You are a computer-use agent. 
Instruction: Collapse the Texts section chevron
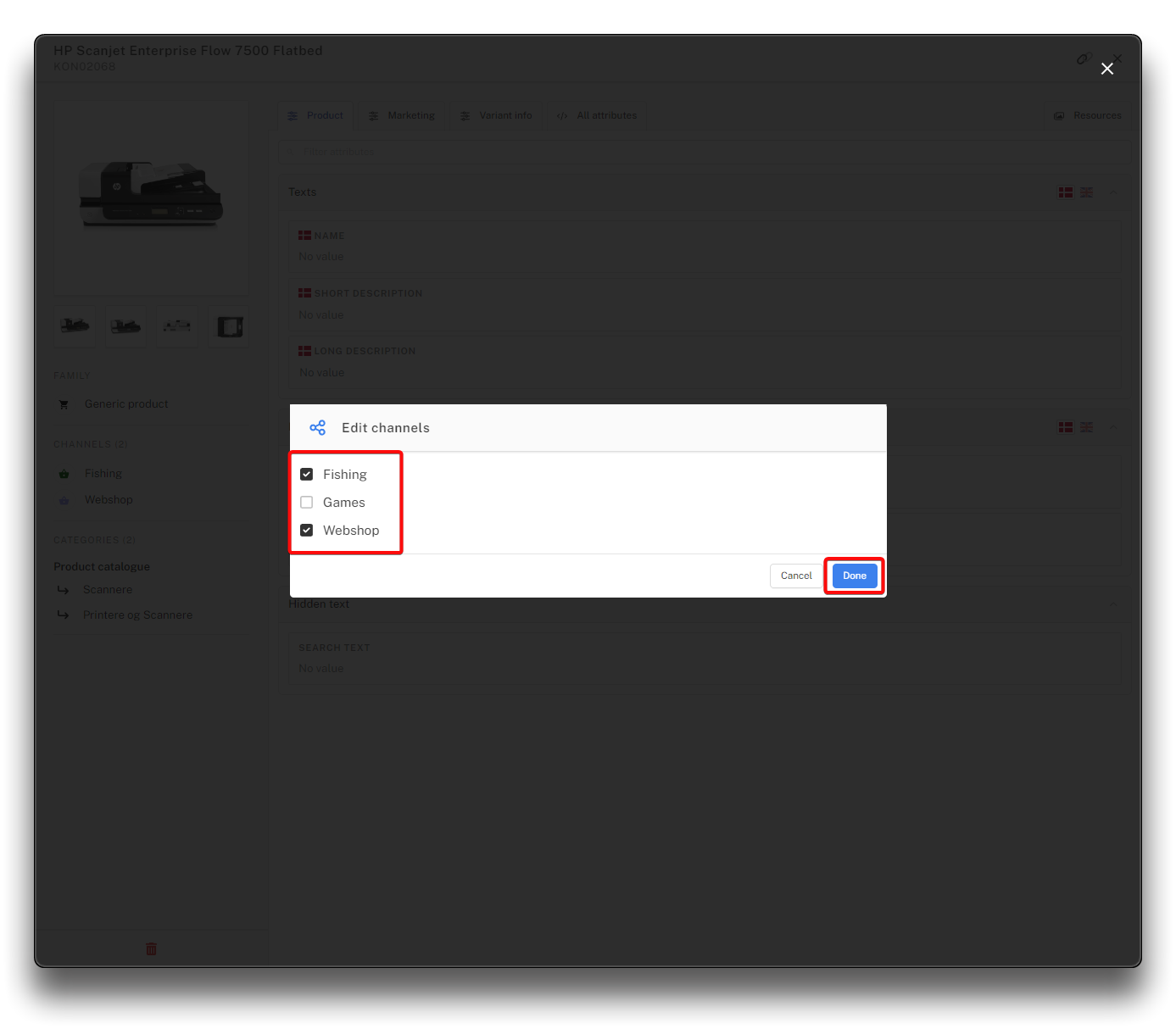[1113, 192]
